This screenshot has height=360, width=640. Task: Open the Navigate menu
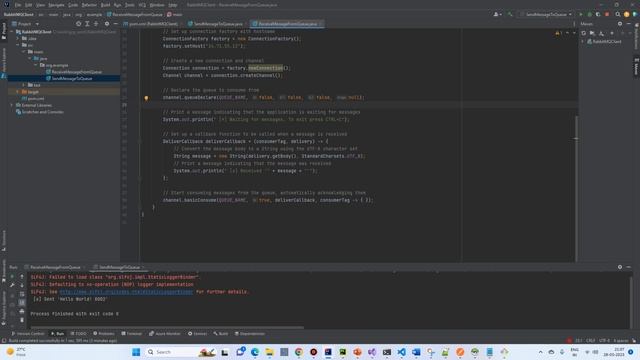[56, 5]
